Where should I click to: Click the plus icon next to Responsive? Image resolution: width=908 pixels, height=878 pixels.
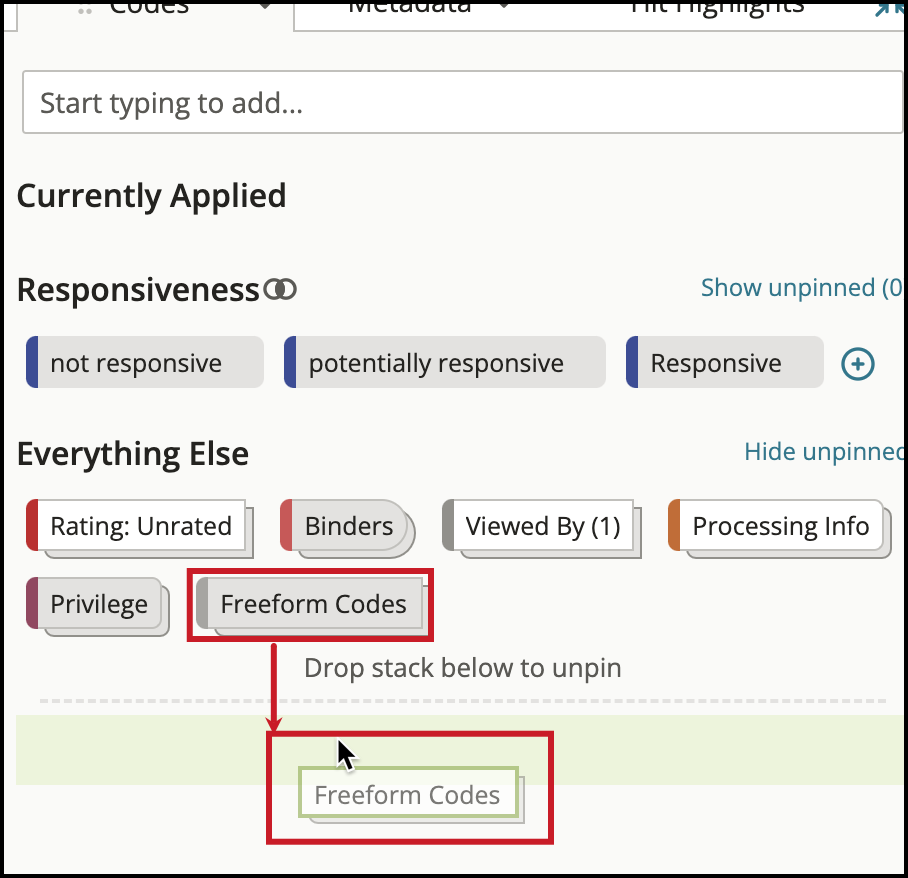click(858, 364)
